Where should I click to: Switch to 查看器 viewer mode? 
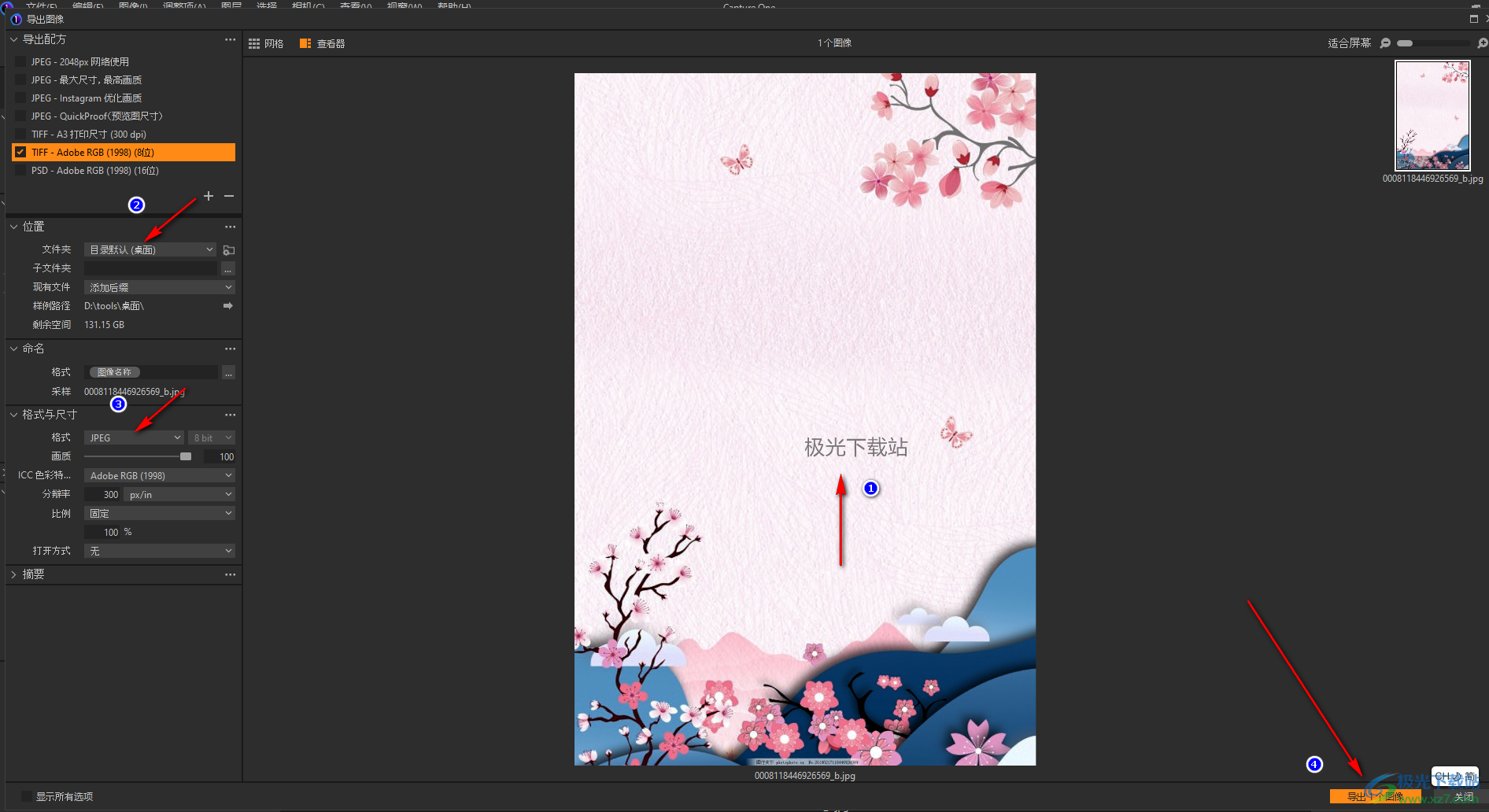point(323,44)
